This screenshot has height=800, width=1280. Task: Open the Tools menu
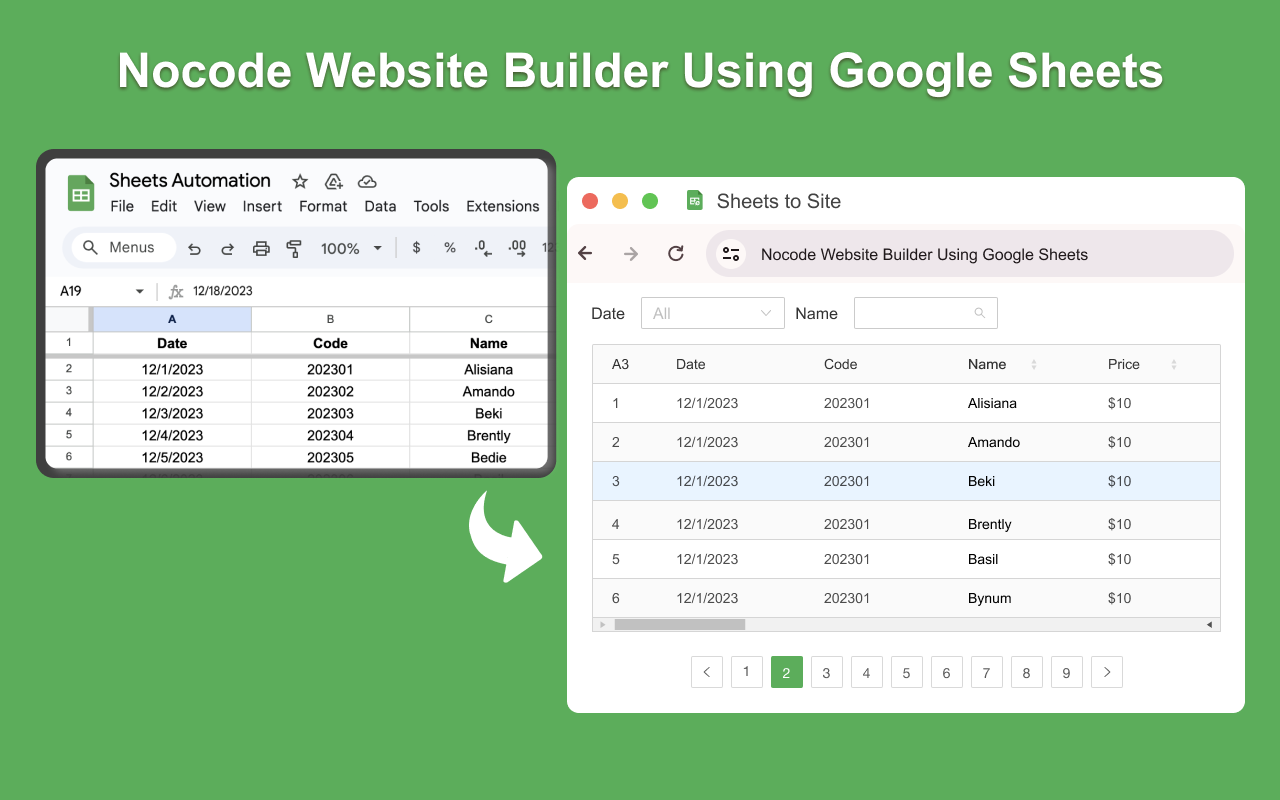click(x=431, y=206)
